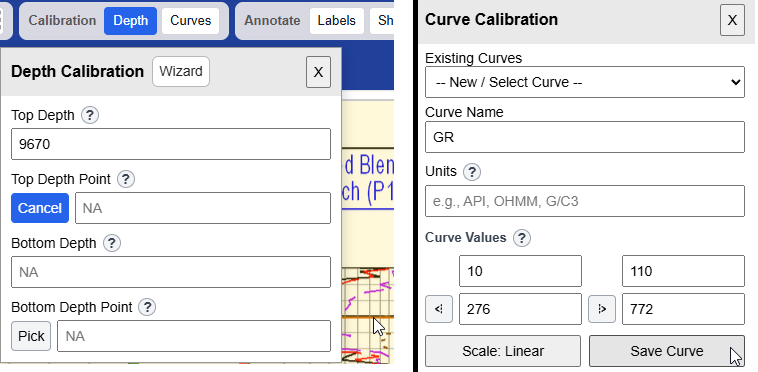Toggle the Depth calibration button
758x372 pixels.
tap(131, 21)
